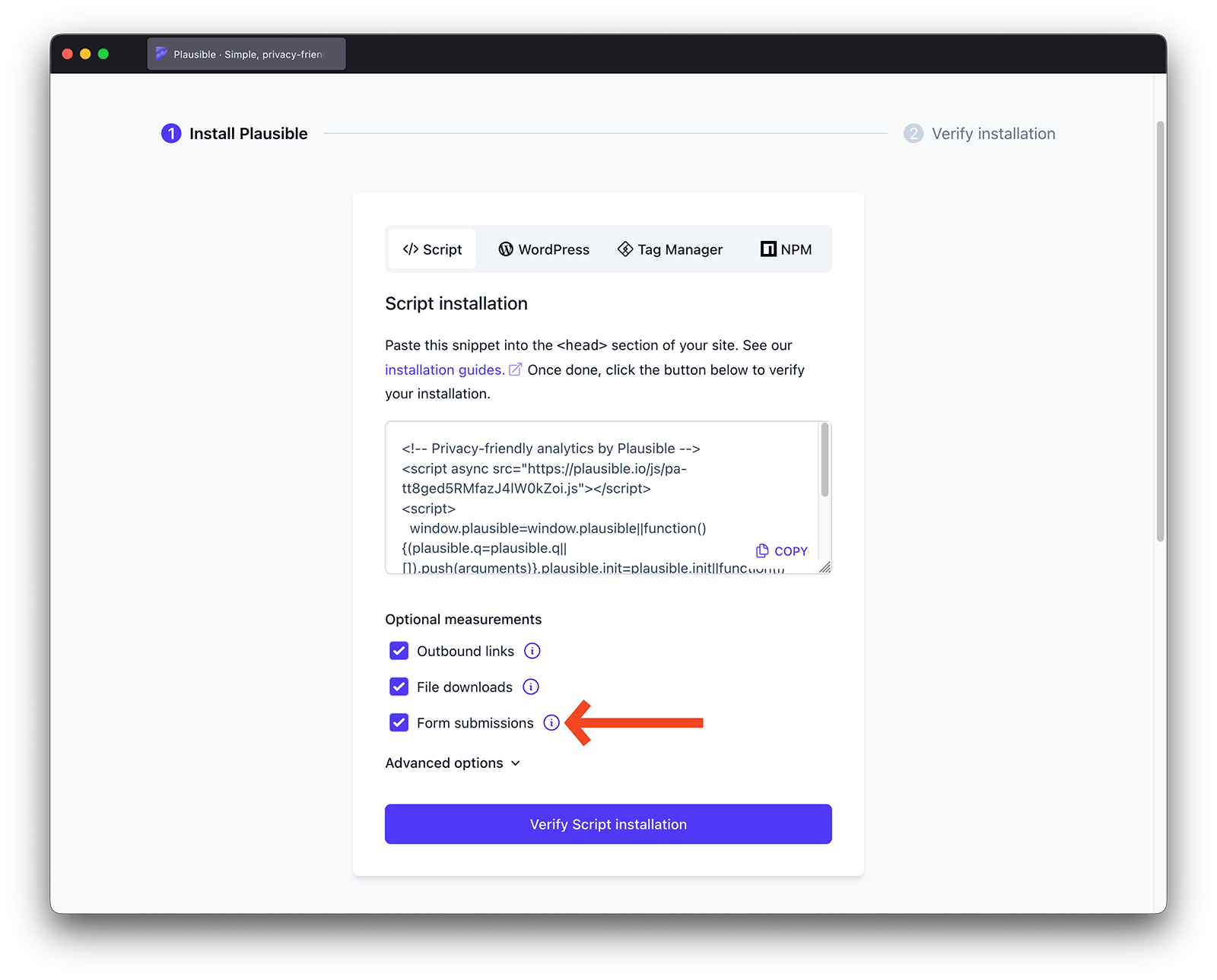Open the installation guides link
1217x980 pixels.
[x=443, y=369]
